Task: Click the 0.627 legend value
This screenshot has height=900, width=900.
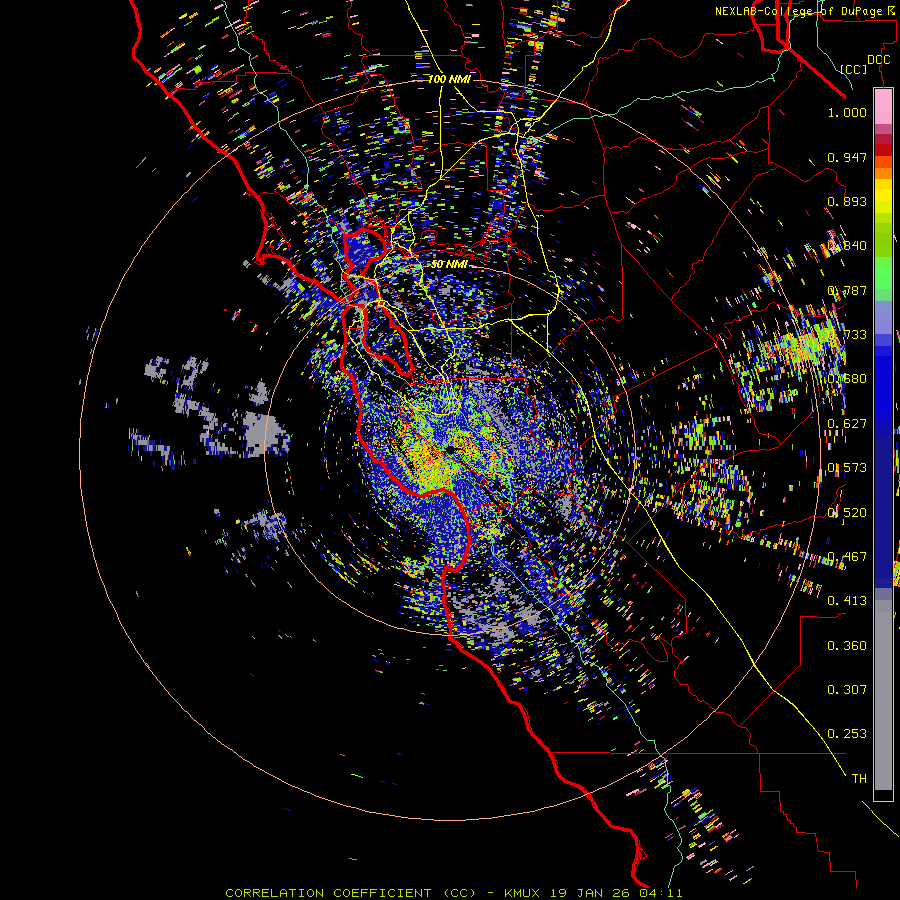Action: click(847, 424)
